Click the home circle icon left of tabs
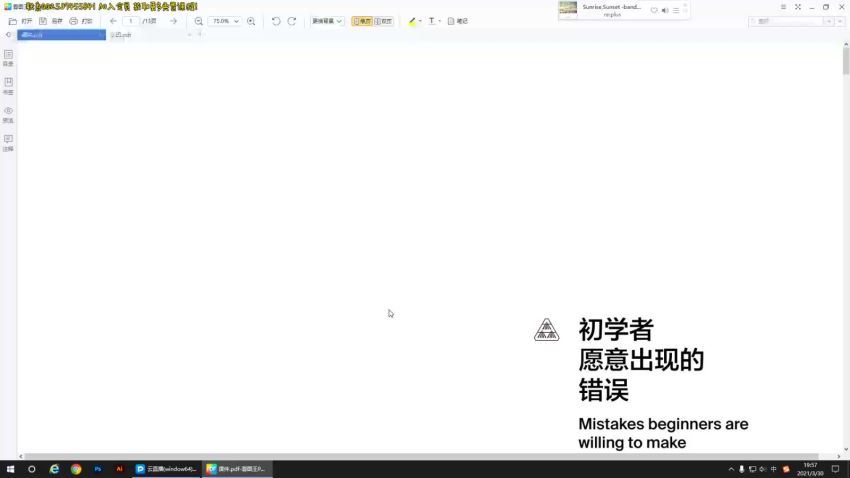 [8, 35]
